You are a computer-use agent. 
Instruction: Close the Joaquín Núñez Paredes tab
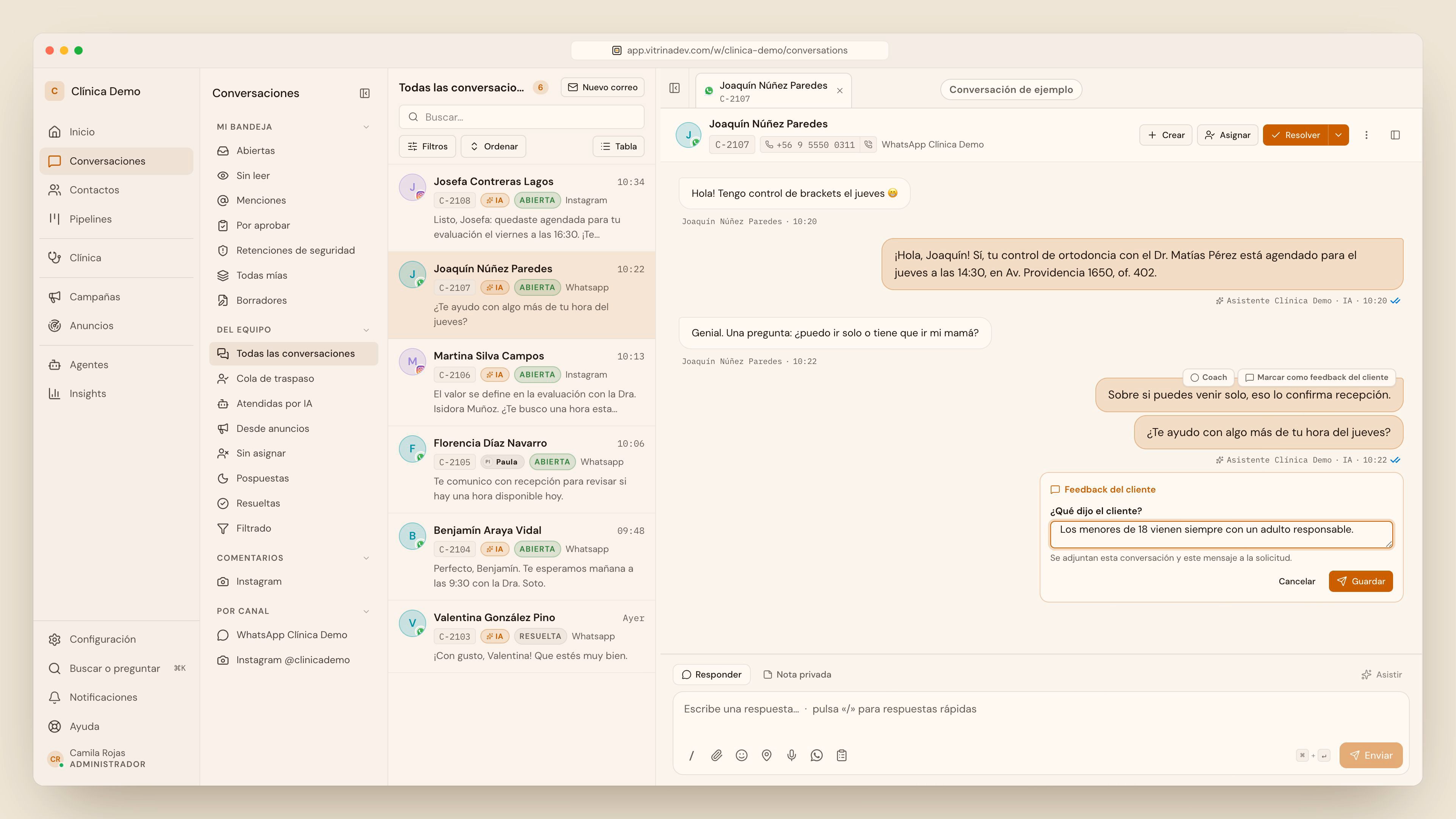pyautogui.click(x=840, y=91)
